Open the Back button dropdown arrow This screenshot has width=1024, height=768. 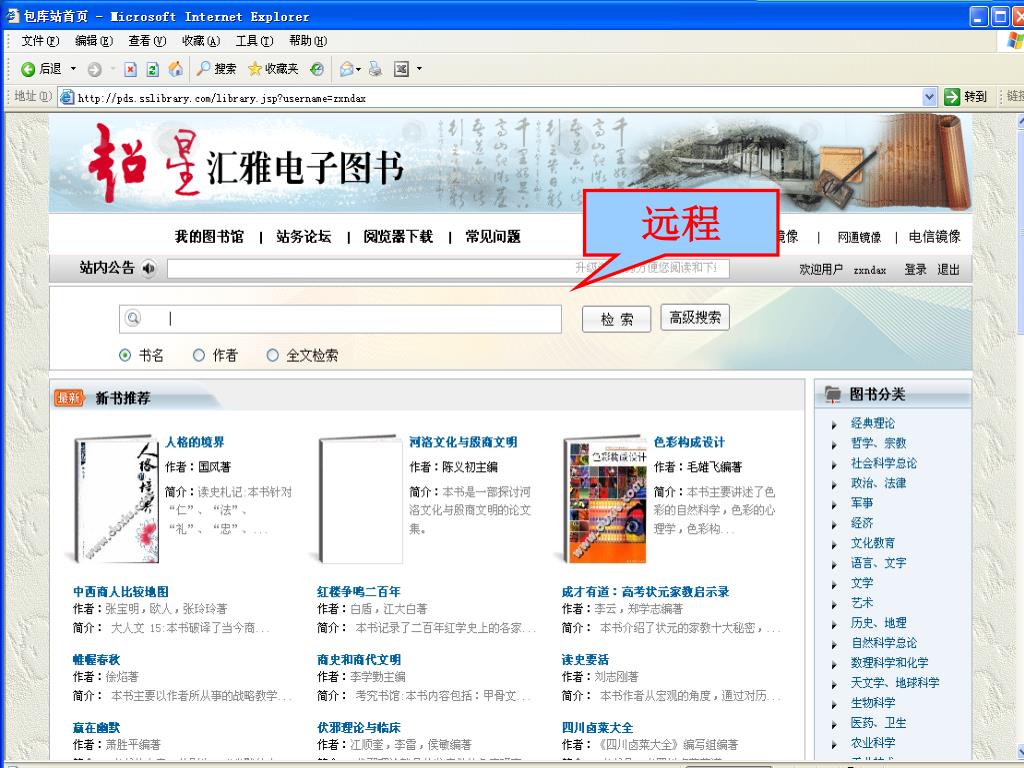pos(73,69)
